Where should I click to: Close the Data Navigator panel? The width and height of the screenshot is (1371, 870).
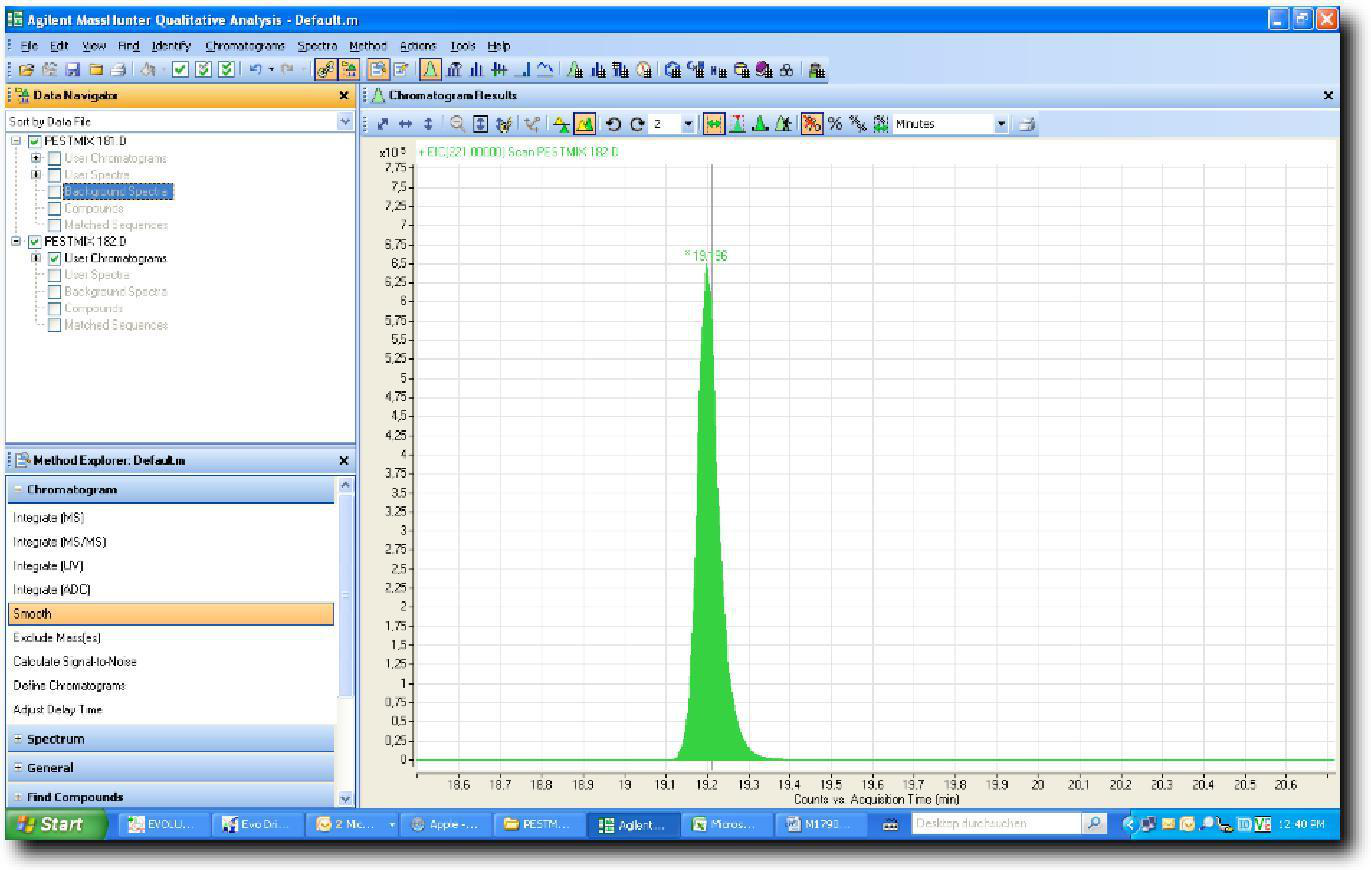click(x=344, y=96)
